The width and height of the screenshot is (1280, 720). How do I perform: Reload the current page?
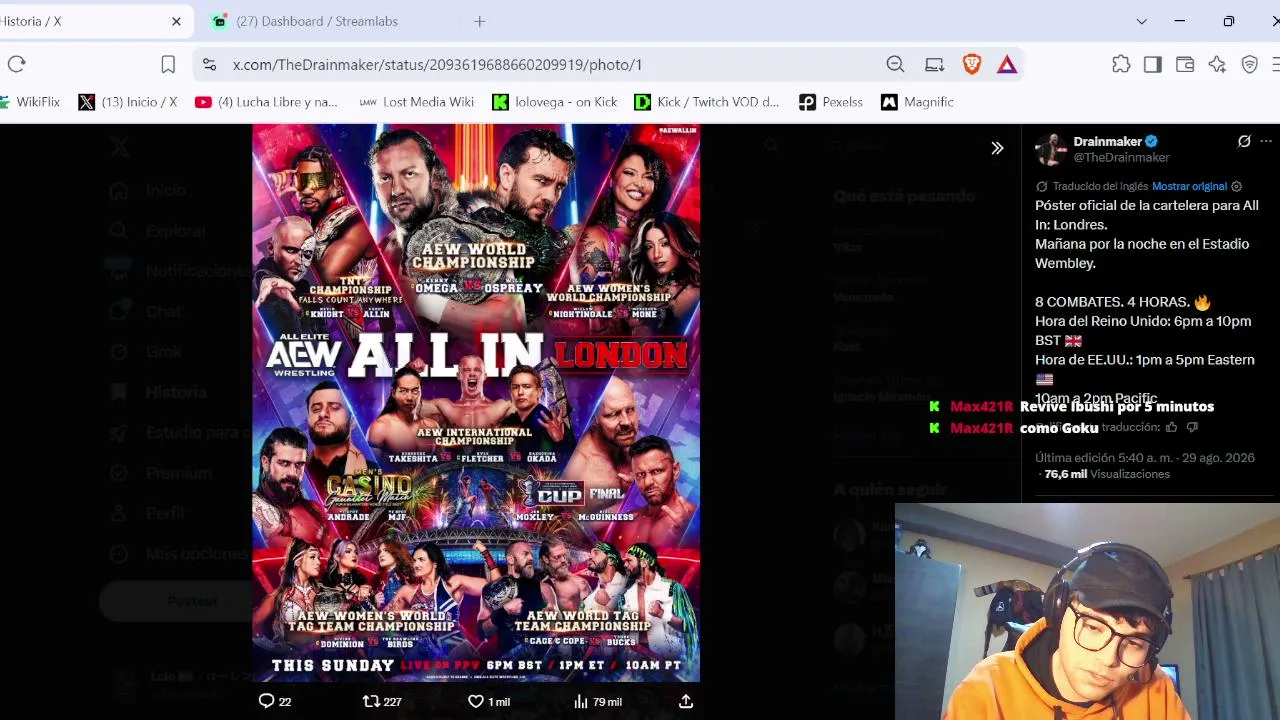pos(16,64)
